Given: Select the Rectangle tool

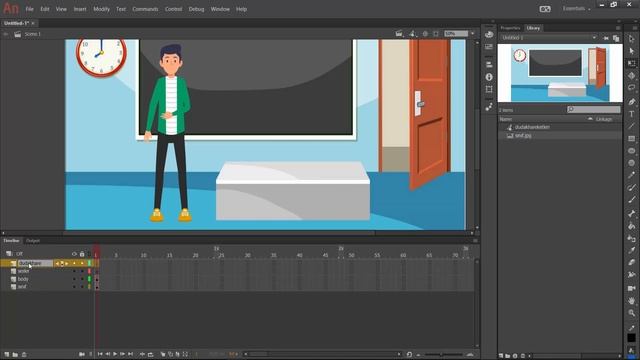Looking at the screenshot, I should click(x=631, y=139).
